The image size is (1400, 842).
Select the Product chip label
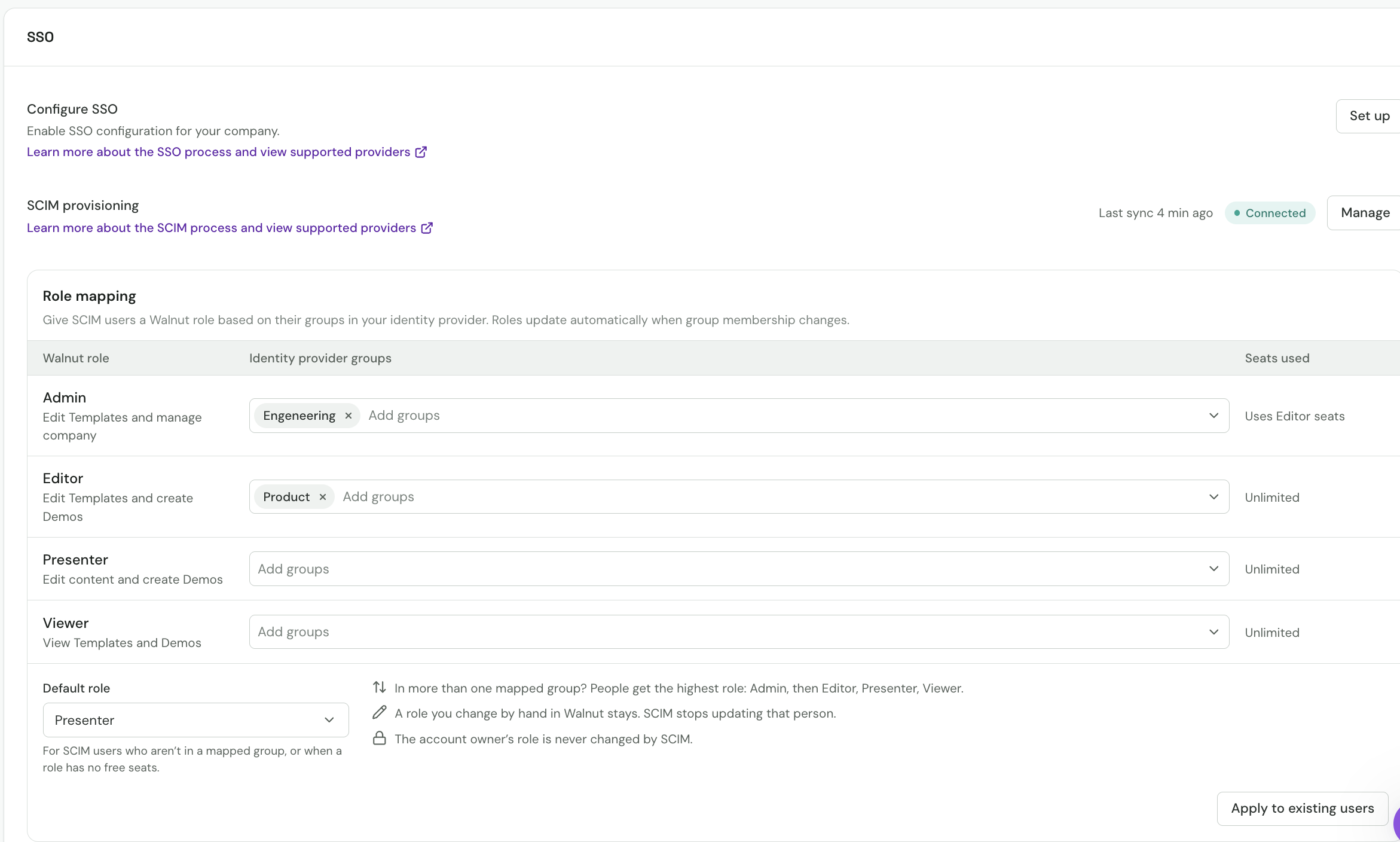point(286,497)
